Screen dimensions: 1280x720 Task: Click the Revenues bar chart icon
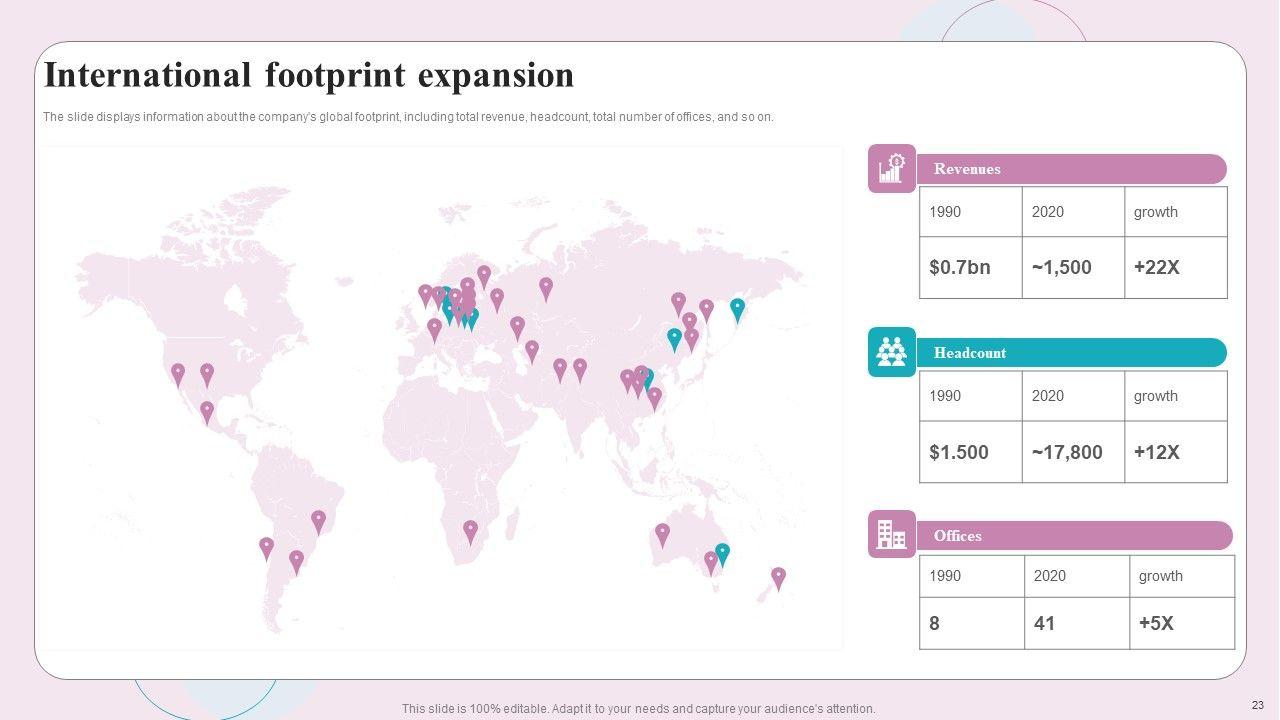point(891,169)
